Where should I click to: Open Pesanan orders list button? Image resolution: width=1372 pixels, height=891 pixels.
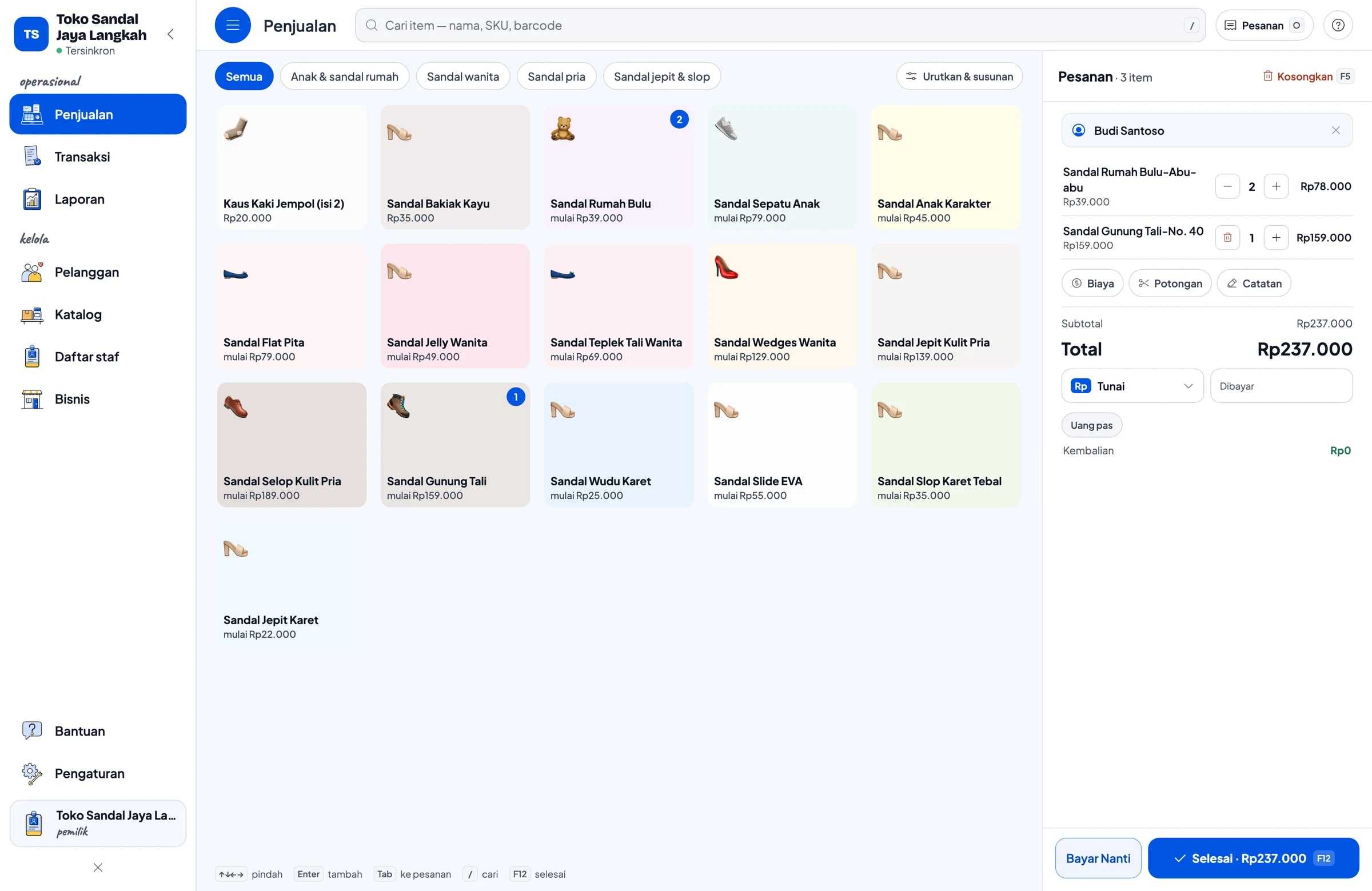point(1264,25)
